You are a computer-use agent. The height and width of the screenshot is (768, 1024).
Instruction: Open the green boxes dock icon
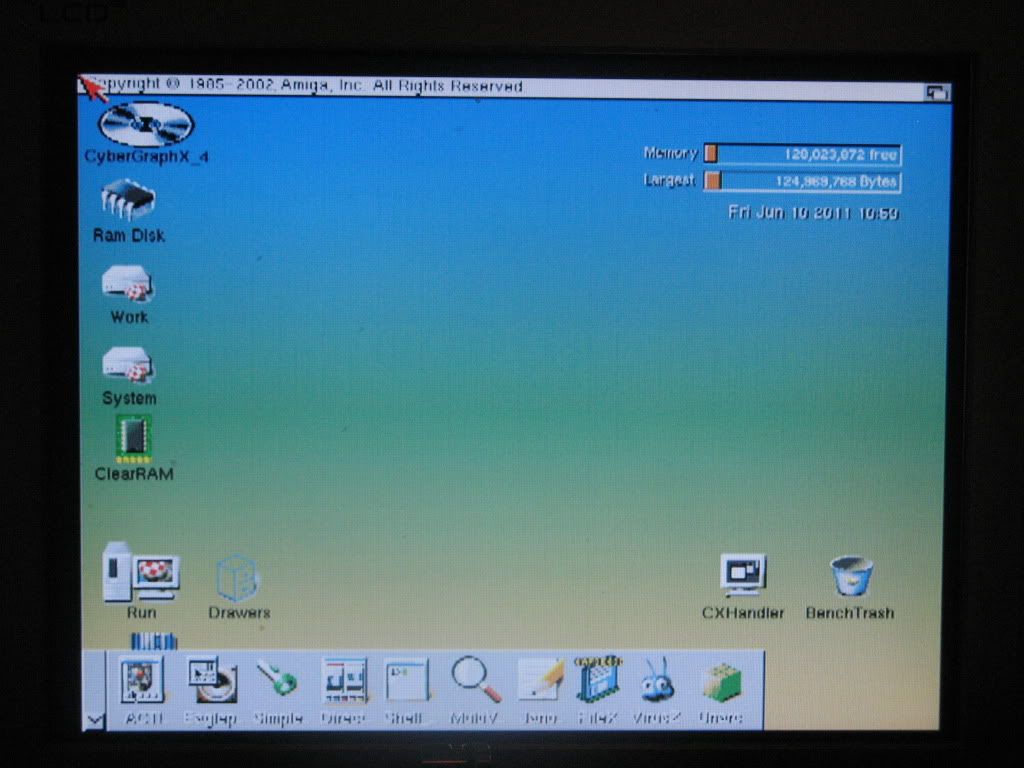(x=720, y=682)
